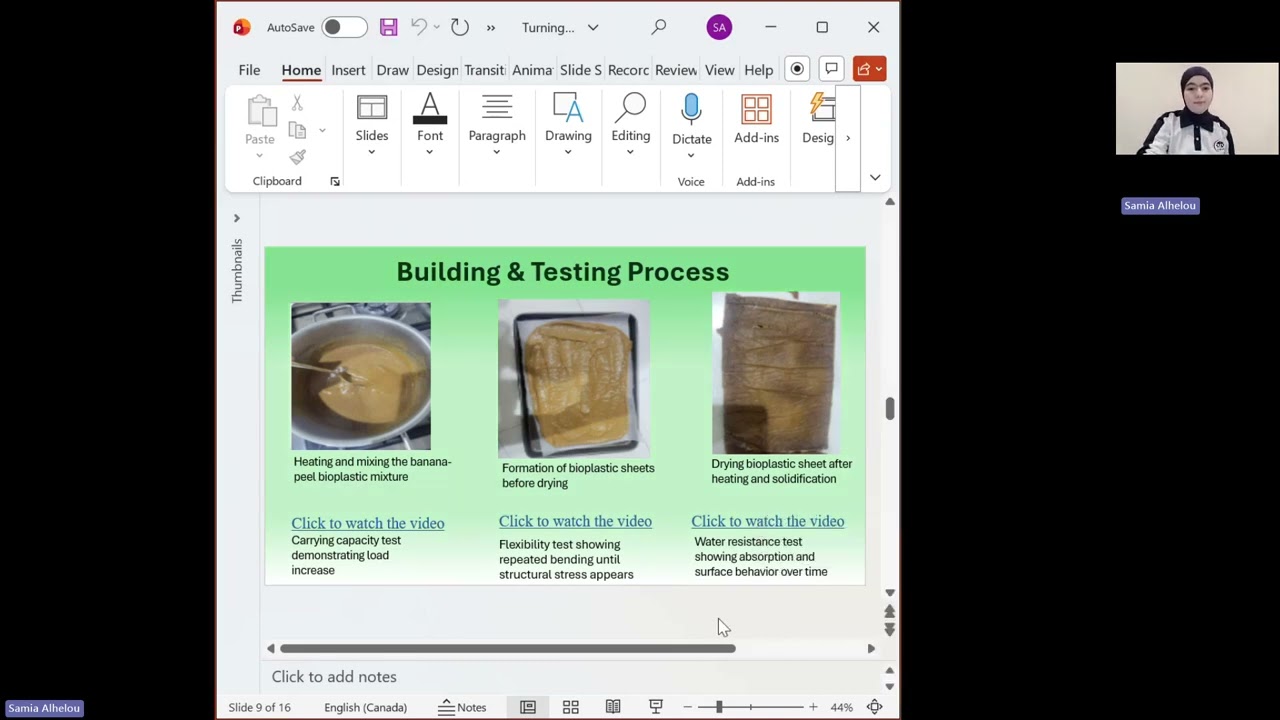Screen dimensions: 1280x720
Task: Open the Drawing shapes group
Action: point(568,109)
